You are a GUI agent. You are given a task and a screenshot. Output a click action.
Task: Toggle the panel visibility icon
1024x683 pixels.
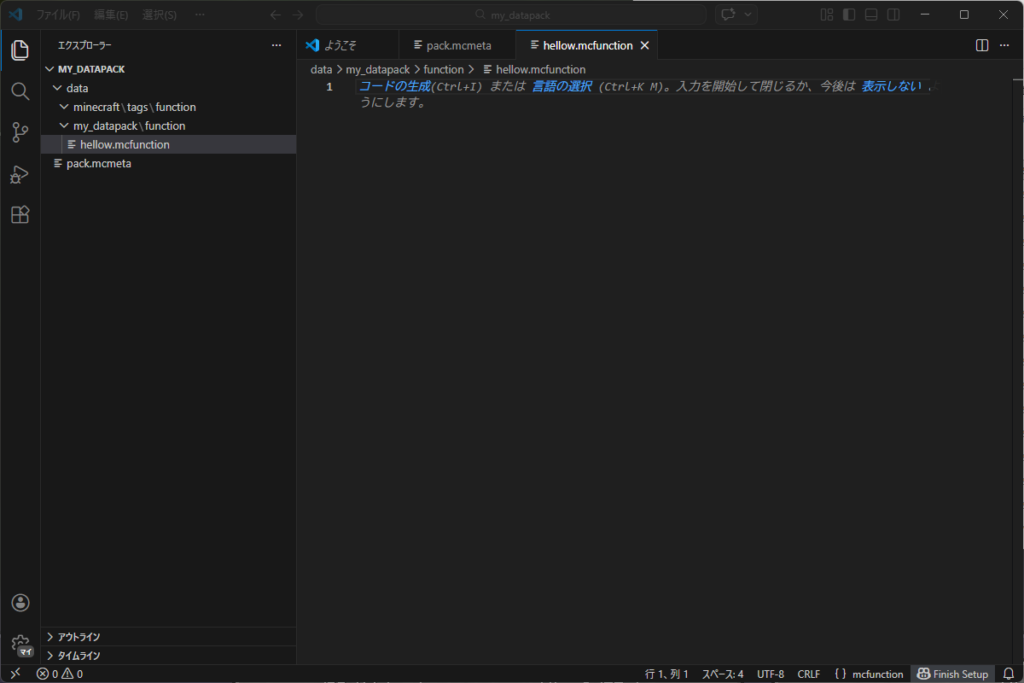[870, 14]
